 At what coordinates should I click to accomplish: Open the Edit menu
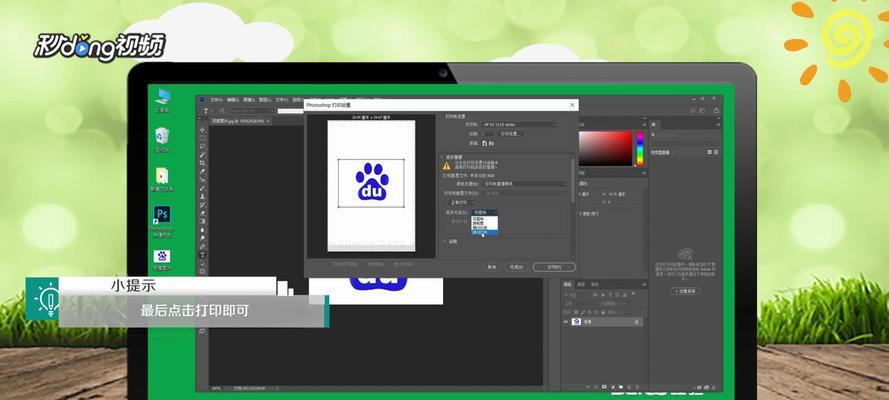(x=232, y=100)
